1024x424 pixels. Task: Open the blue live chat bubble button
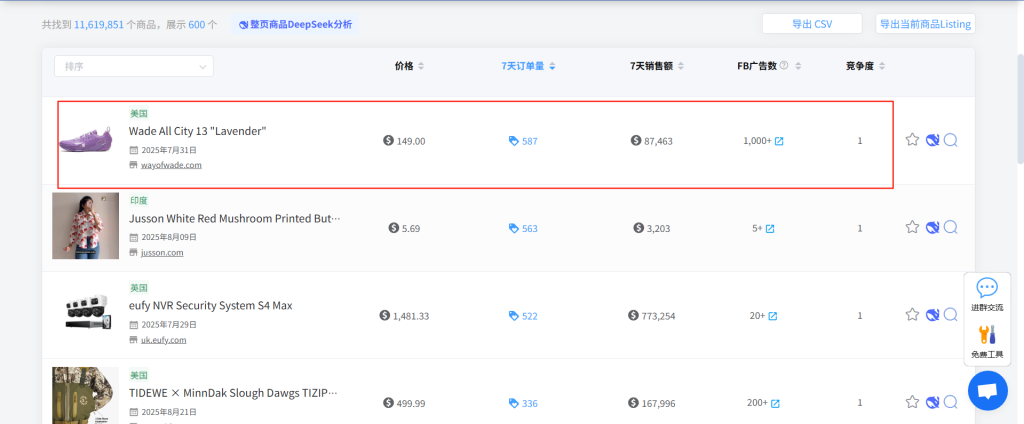click(987, 390)
